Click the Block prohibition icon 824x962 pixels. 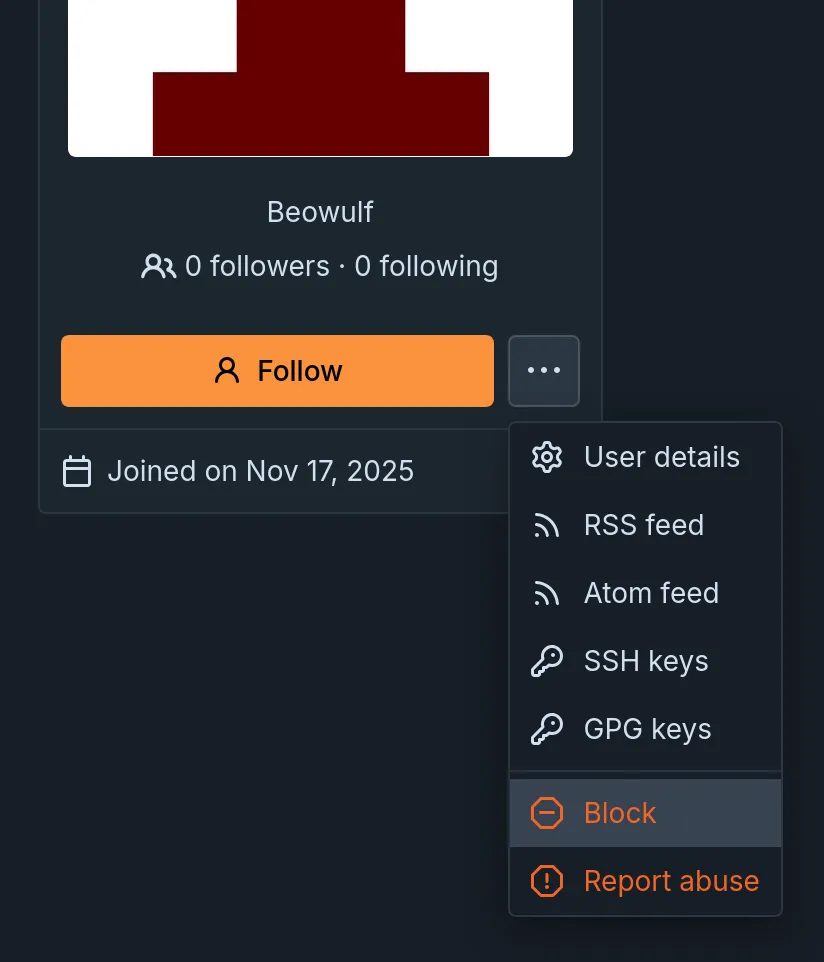click(x=547, y=813)
